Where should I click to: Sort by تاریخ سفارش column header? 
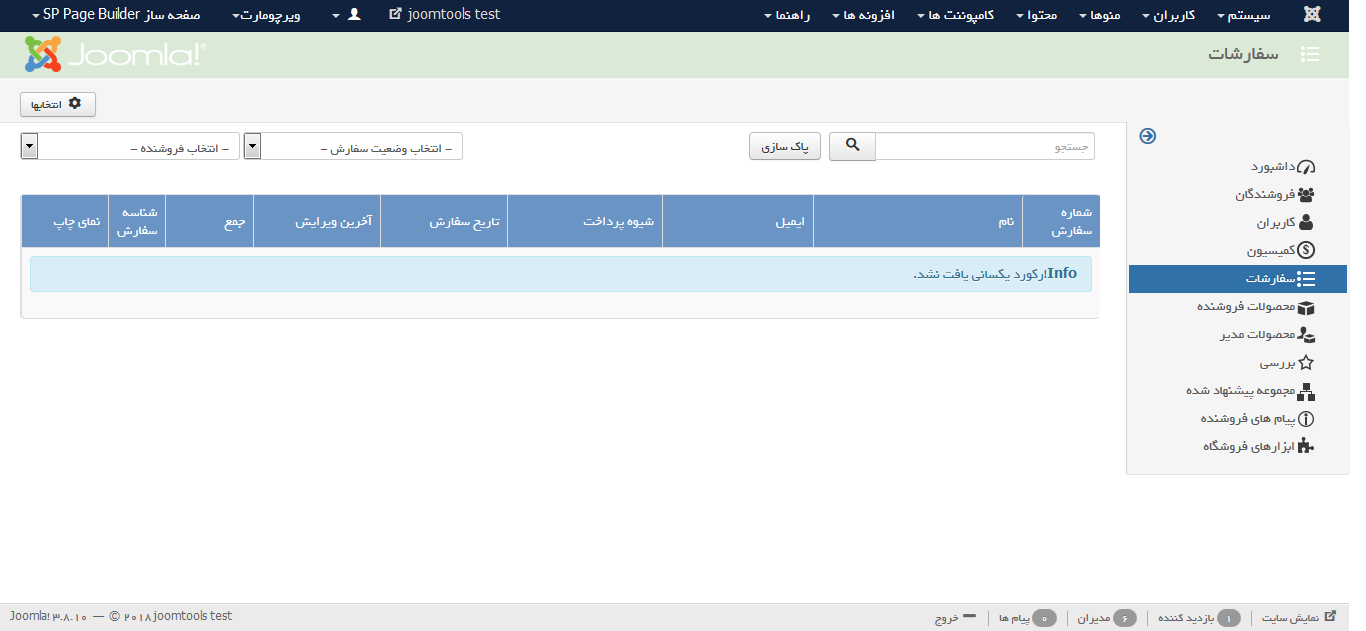pos(464,221)
